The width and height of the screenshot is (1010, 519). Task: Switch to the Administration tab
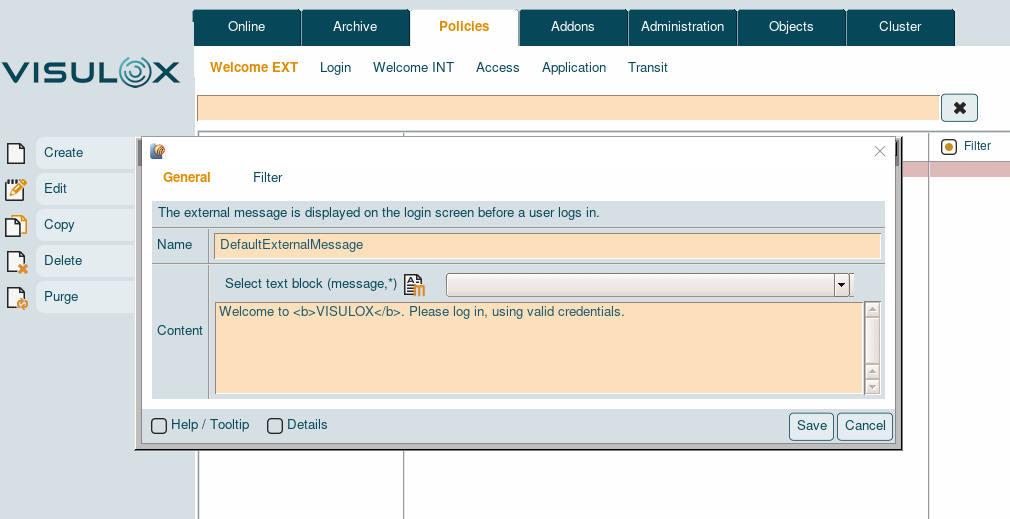click(x=682, y=27)
